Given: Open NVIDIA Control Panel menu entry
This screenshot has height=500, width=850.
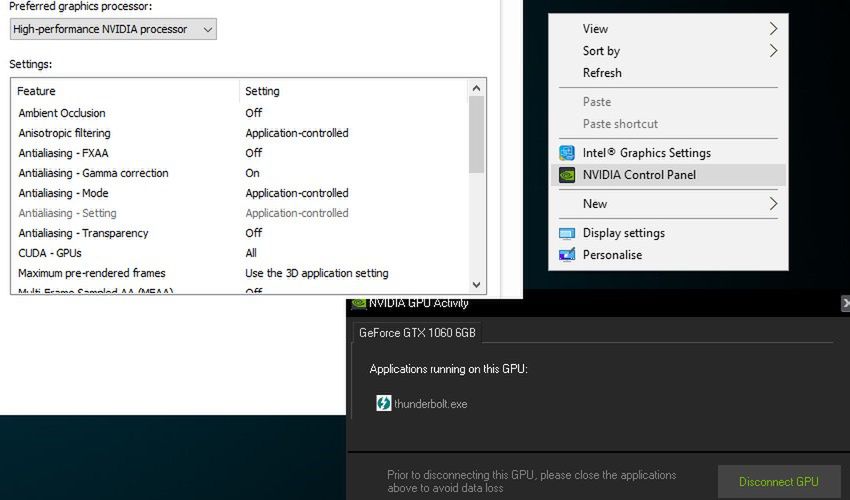Looking at the screenshot, I should [668, 175].
